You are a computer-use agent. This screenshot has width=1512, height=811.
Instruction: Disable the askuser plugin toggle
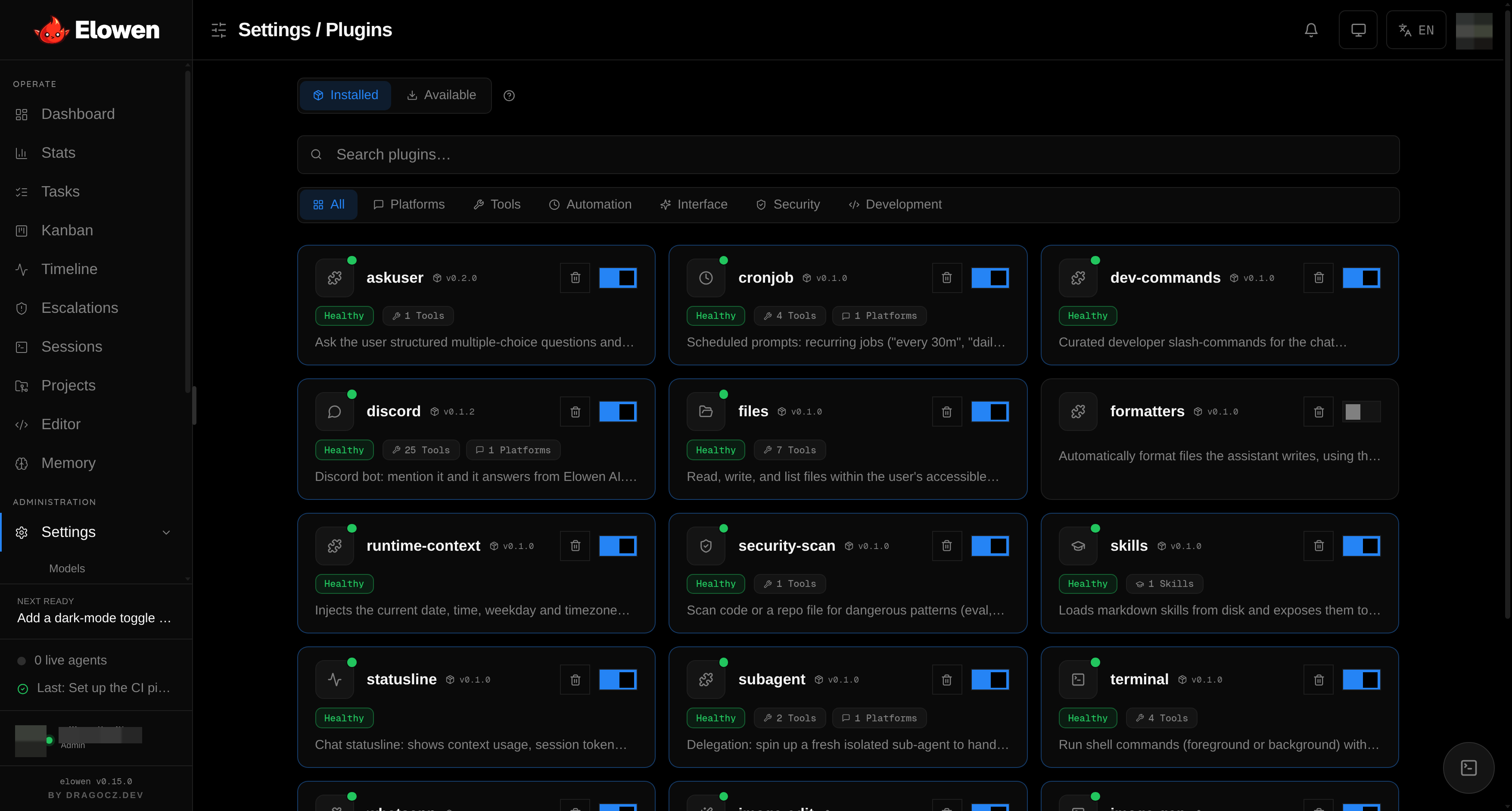[617, 278]
